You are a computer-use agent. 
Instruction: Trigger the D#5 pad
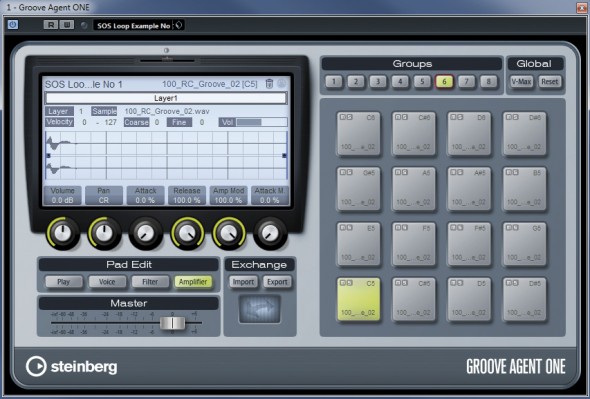pos(525,299)
